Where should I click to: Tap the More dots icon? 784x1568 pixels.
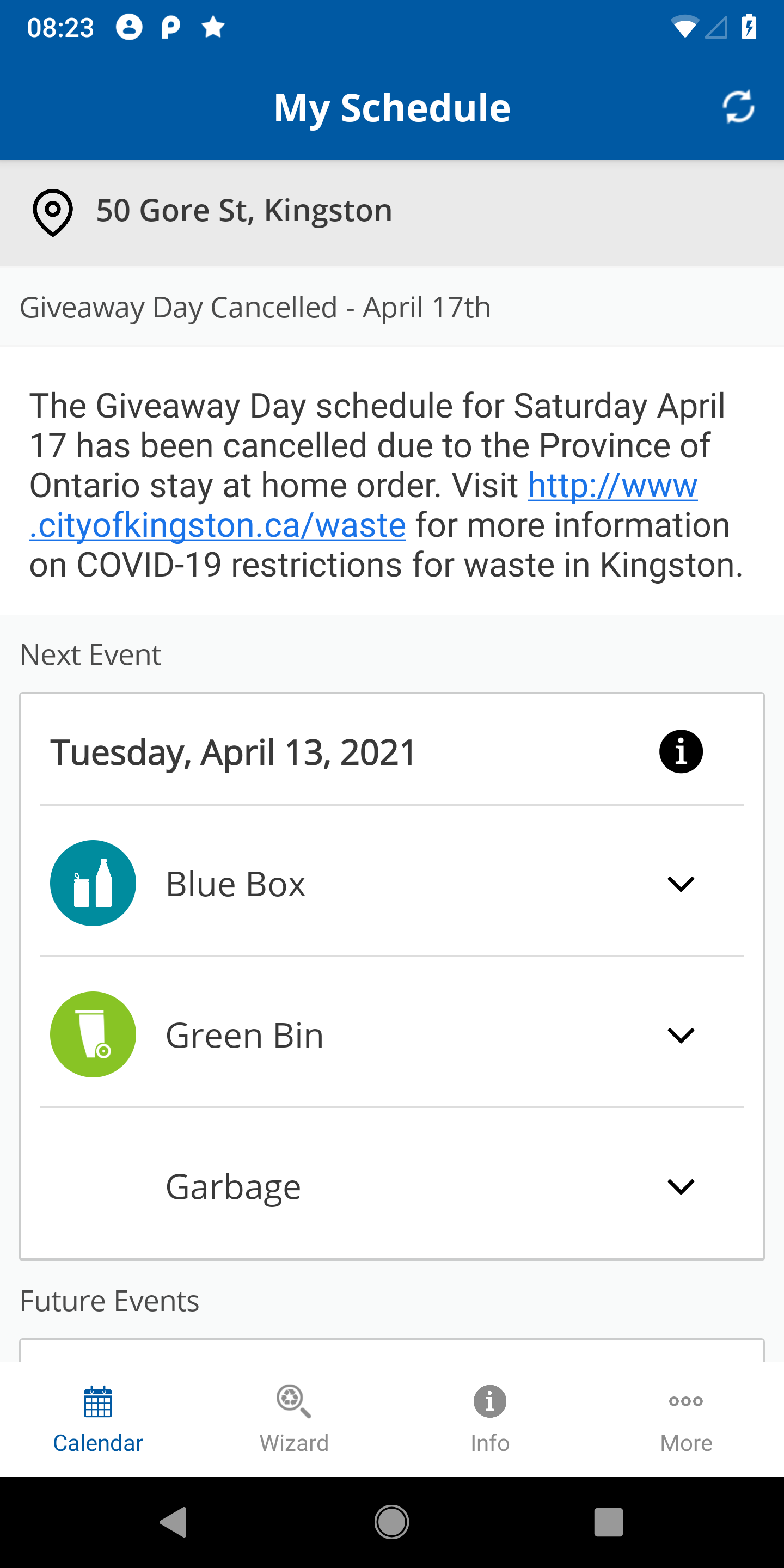click(686, 1401)
